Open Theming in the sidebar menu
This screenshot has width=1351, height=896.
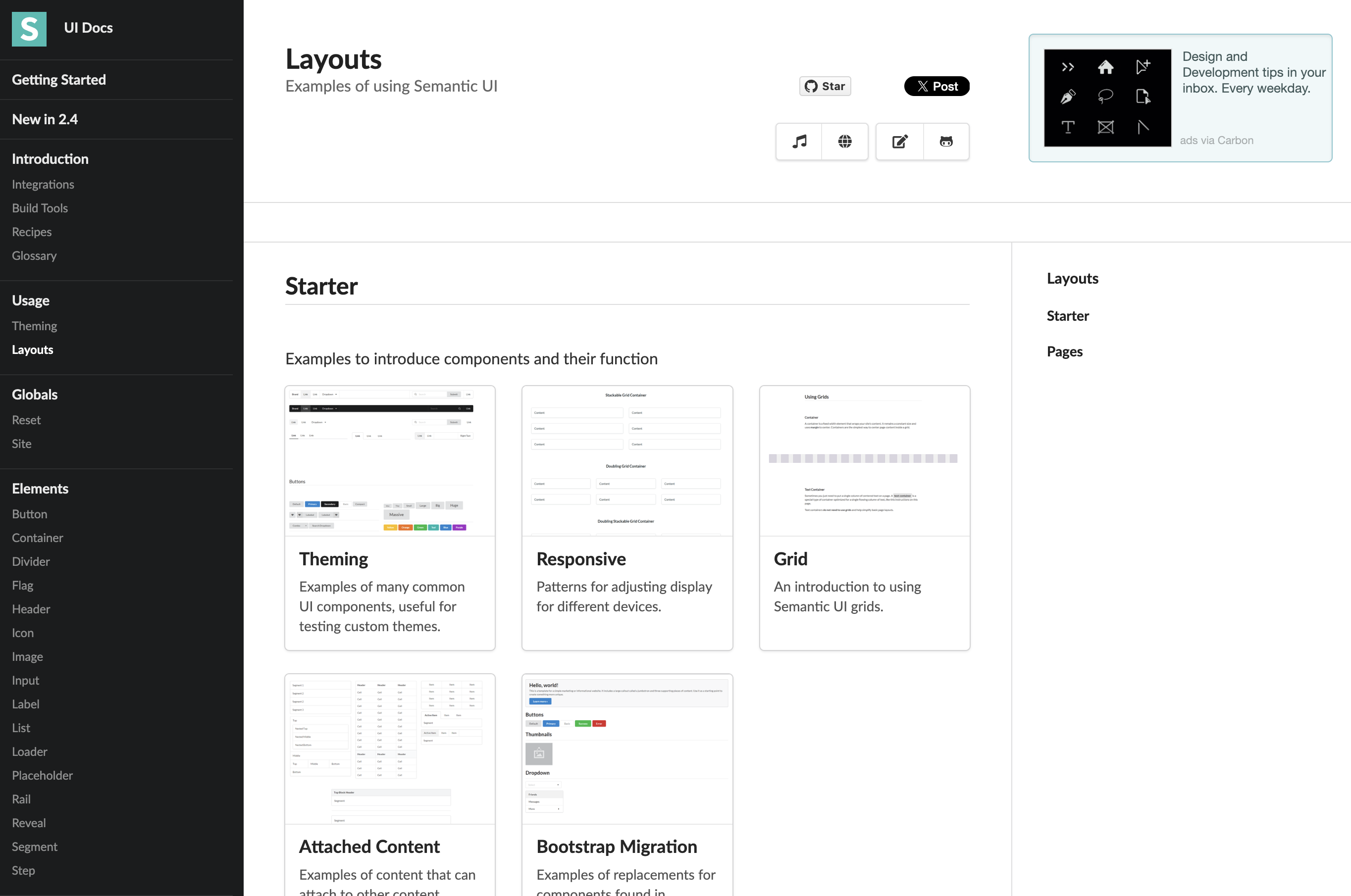[34, 326]
